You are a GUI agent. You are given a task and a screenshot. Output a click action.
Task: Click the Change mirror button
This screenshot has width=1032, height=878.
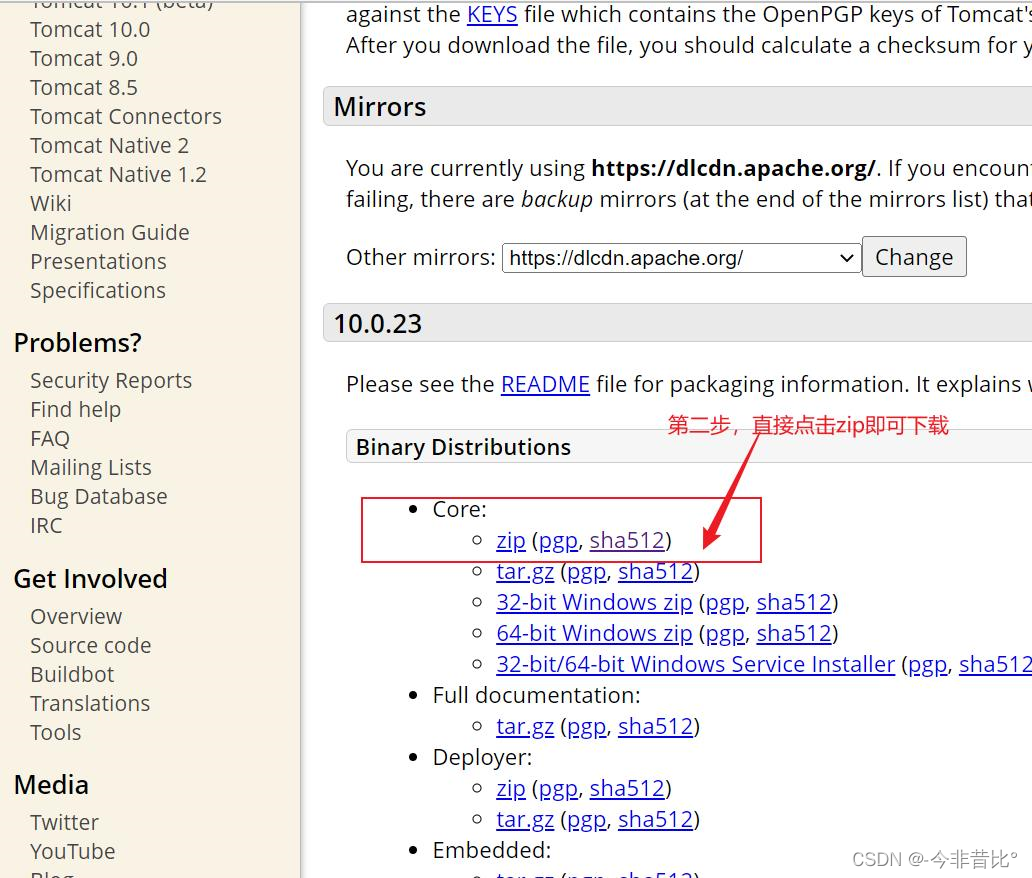(x=914, y=257)
